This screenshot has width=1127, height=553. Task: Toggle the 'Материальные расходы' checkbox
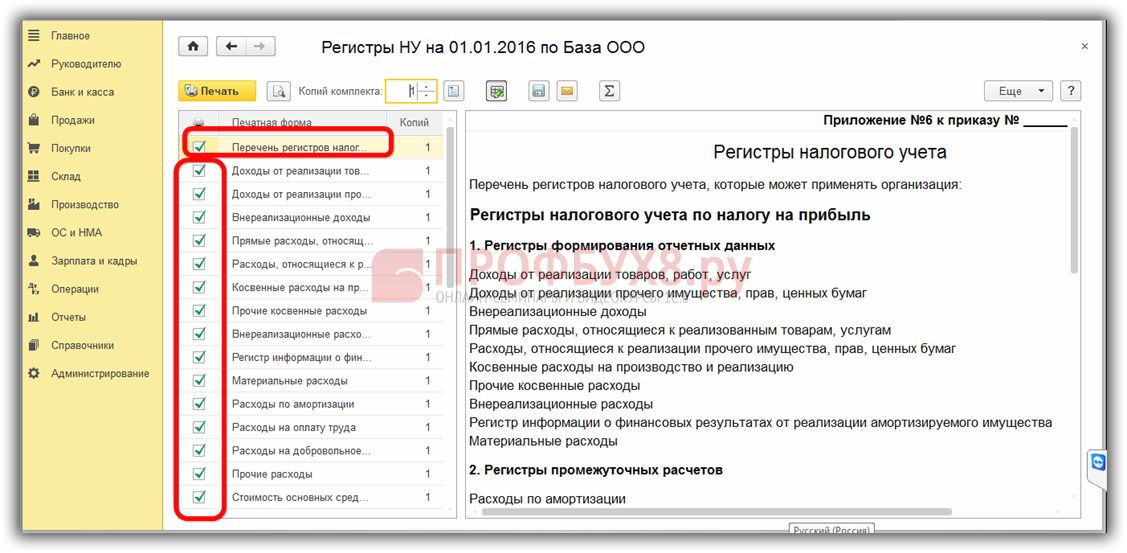pyautogui.click(x=199, y=381)
